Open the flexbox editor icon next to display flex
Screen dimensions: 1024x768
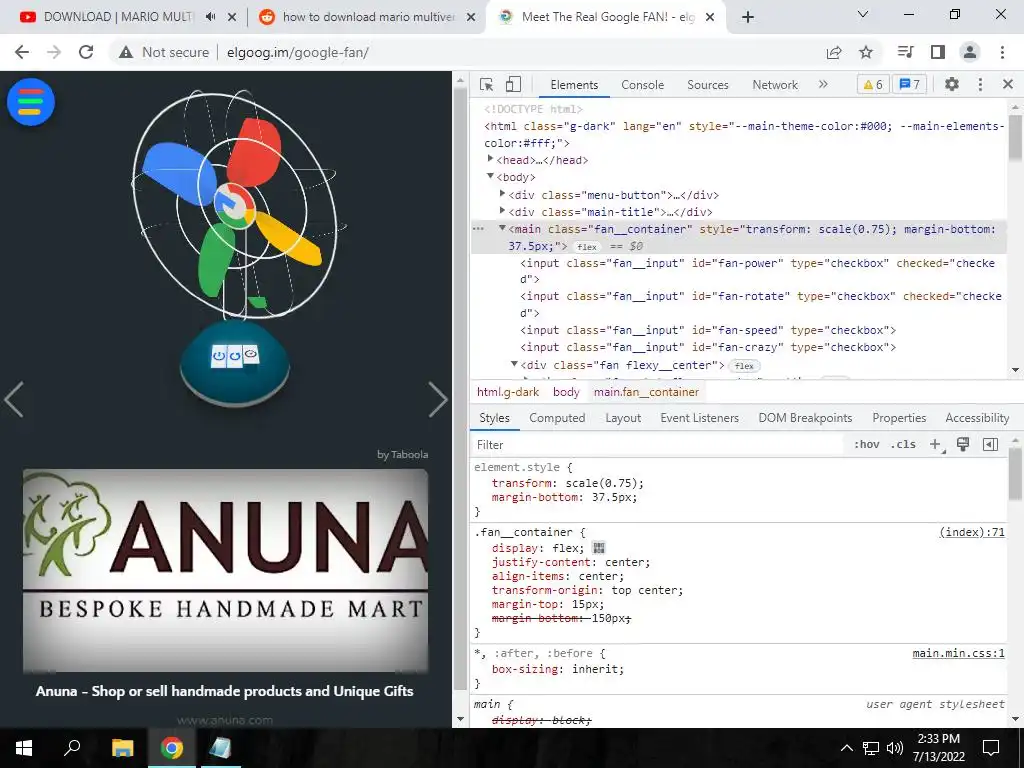(x=598, y=548)
